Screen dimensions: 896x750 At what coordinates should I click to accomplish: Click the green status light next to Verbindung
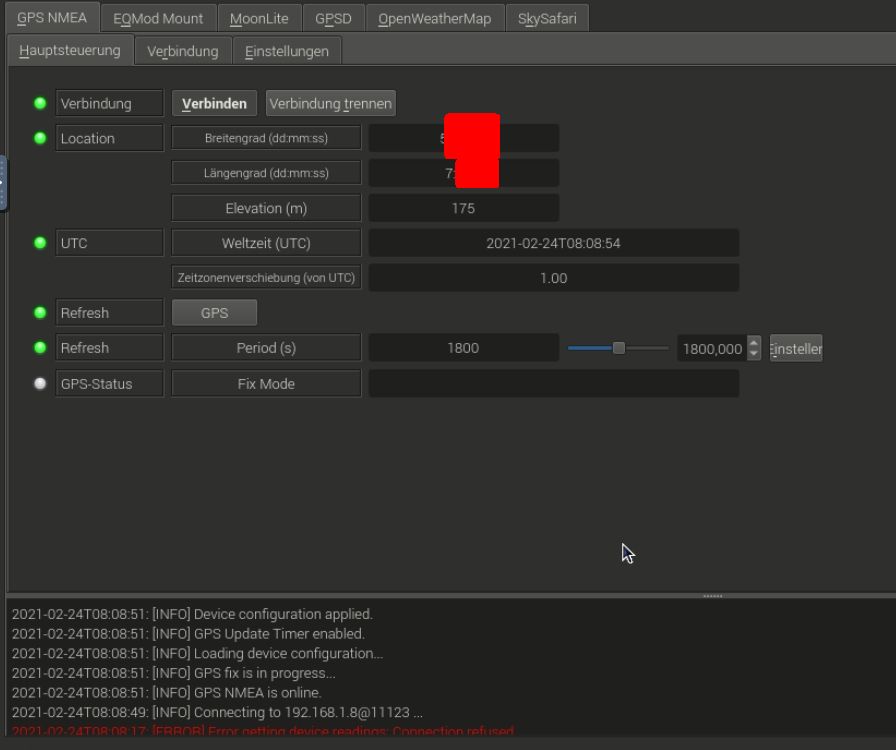click(40, 103)
